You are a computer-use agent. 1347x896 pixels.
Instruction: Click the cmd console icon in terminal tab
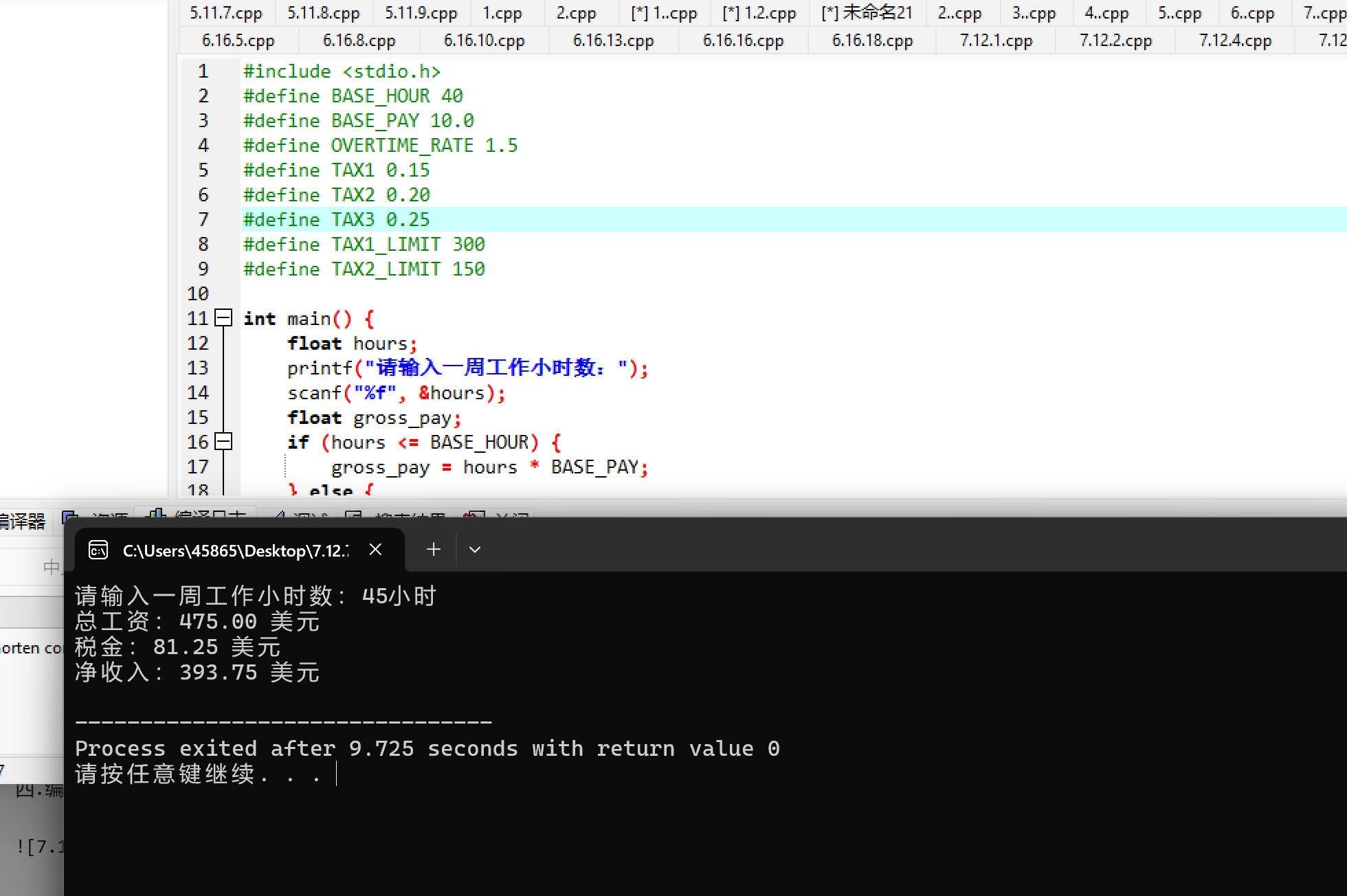99,550
